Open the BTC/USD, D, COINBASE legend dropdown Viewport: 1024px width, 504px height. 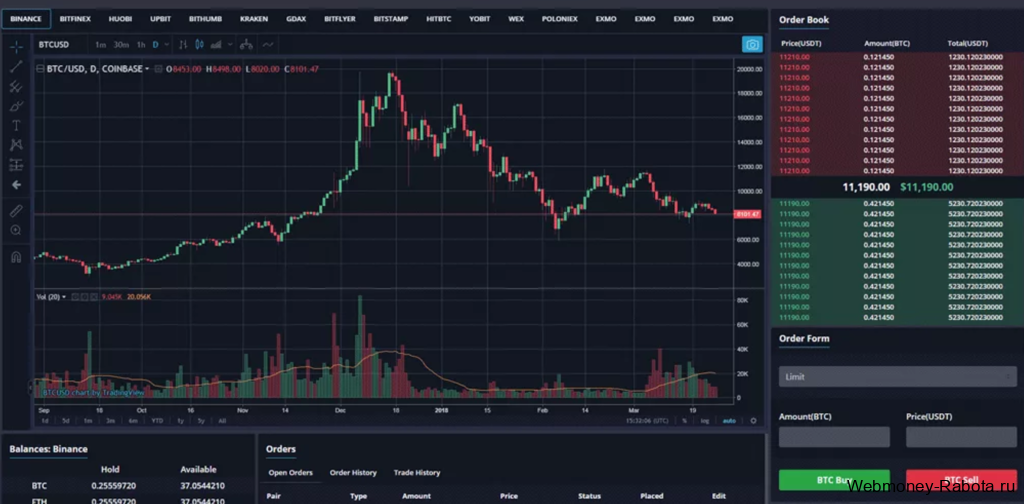pyautogui.click(x=148, y=69)
